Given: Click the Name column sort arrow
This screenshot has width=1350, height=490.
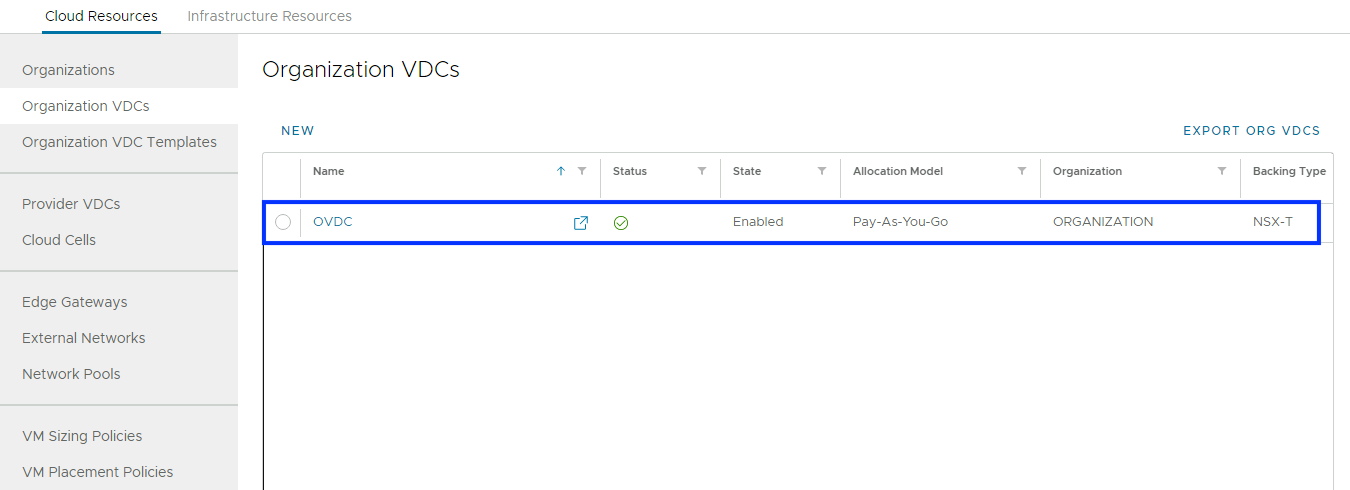Looking at the screenshot, I should tap(561, 171).
